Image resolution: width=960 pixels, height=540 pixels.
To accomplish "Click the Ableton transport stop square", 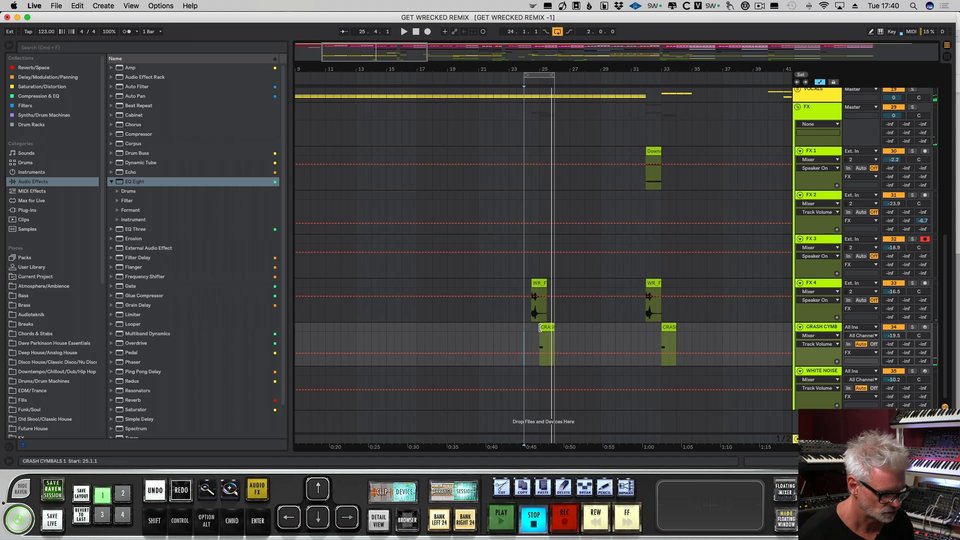I will (x=416, y=31).
